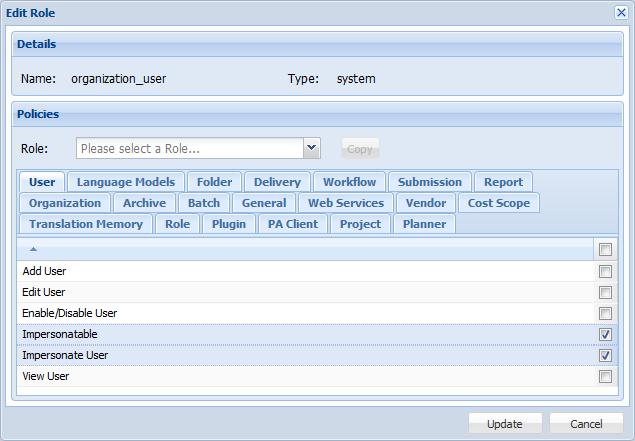
Task: Open the Web Services tab
Action: [346, 203]
